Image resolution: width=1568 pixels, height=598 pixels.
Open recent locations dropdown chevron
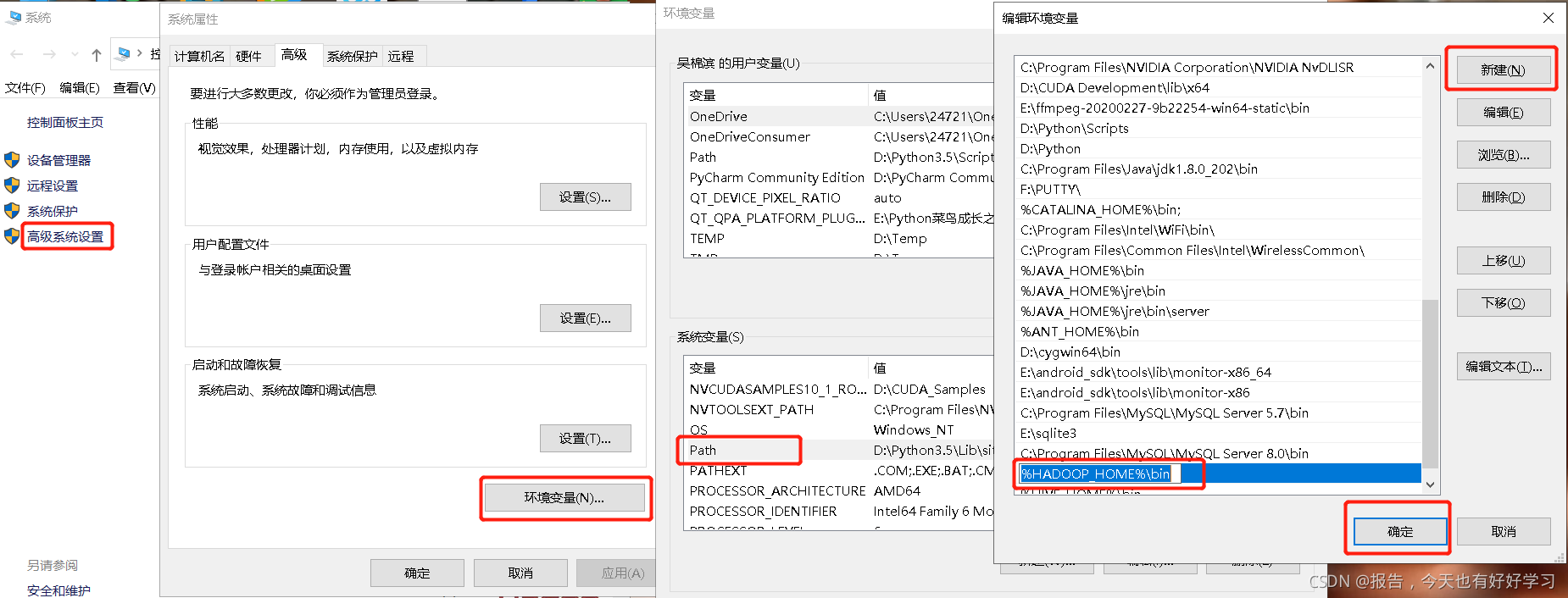(75, 55)
